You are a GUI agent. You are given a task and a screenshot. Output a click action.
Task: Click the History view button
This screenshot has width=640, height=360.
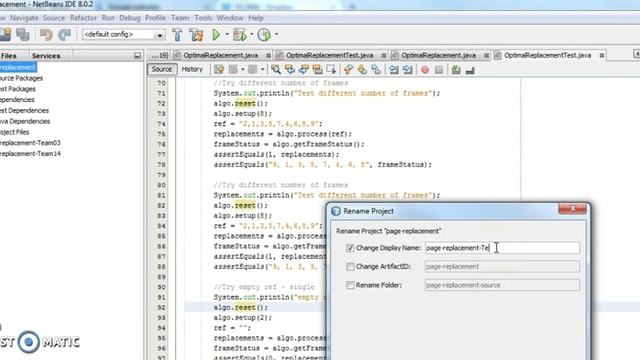point(192,69)
